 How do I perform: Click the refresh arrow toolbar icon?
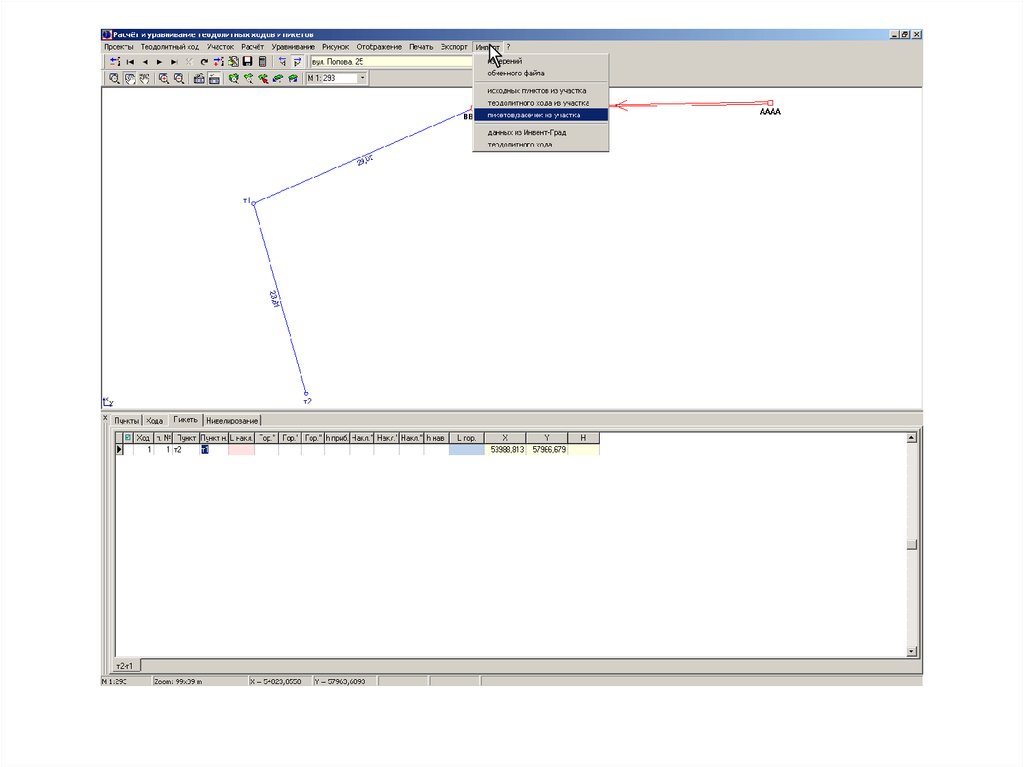click(204, 62)
